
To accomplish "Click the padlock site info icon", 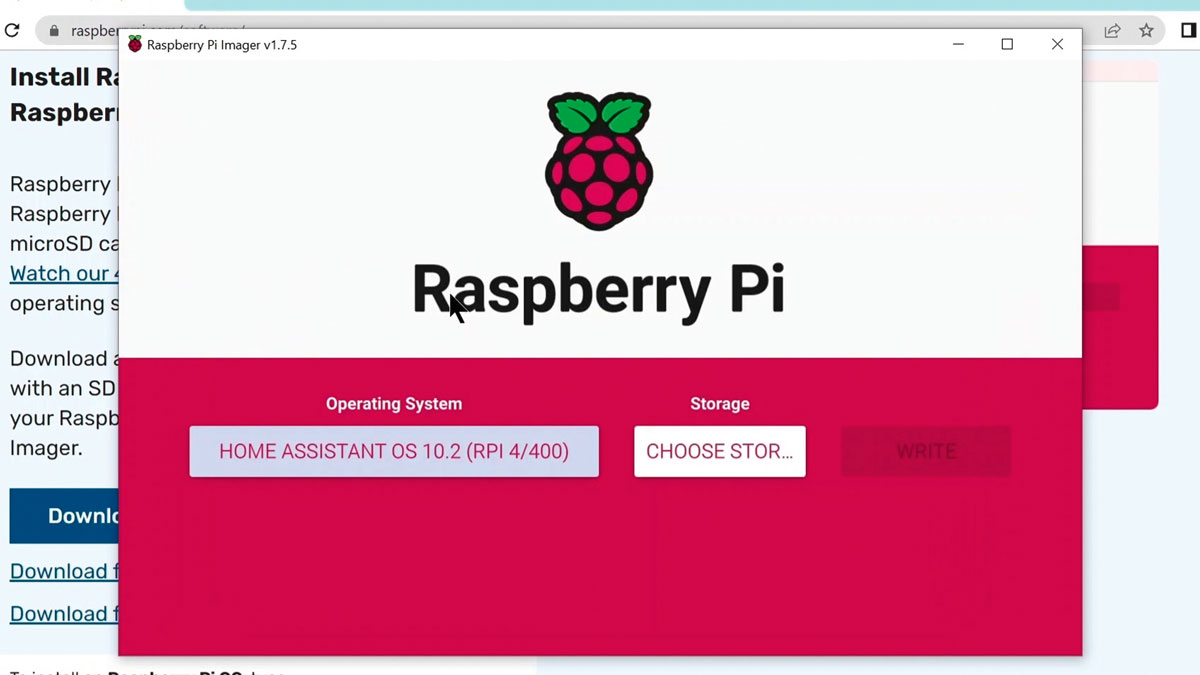I will pos(54,31).
